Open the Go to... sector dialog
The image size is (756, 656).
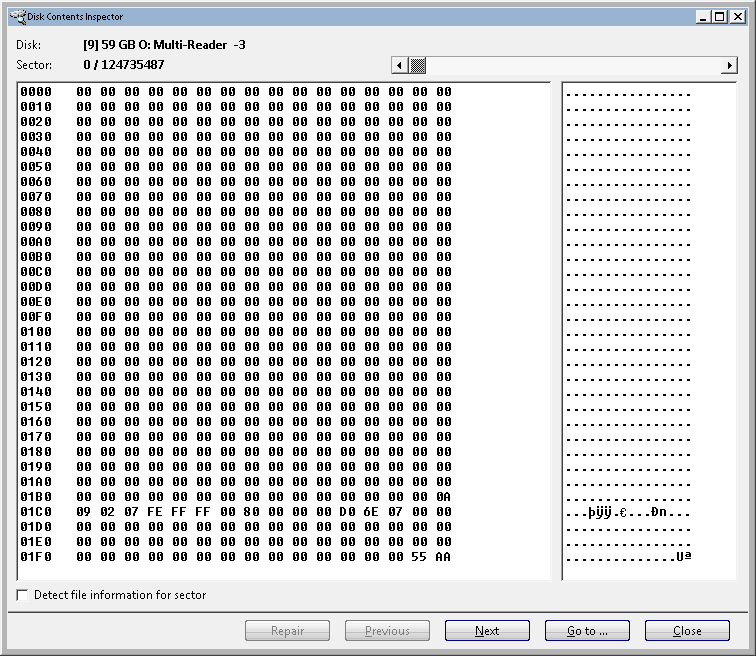pyautogui.click(x=587, y=631)
